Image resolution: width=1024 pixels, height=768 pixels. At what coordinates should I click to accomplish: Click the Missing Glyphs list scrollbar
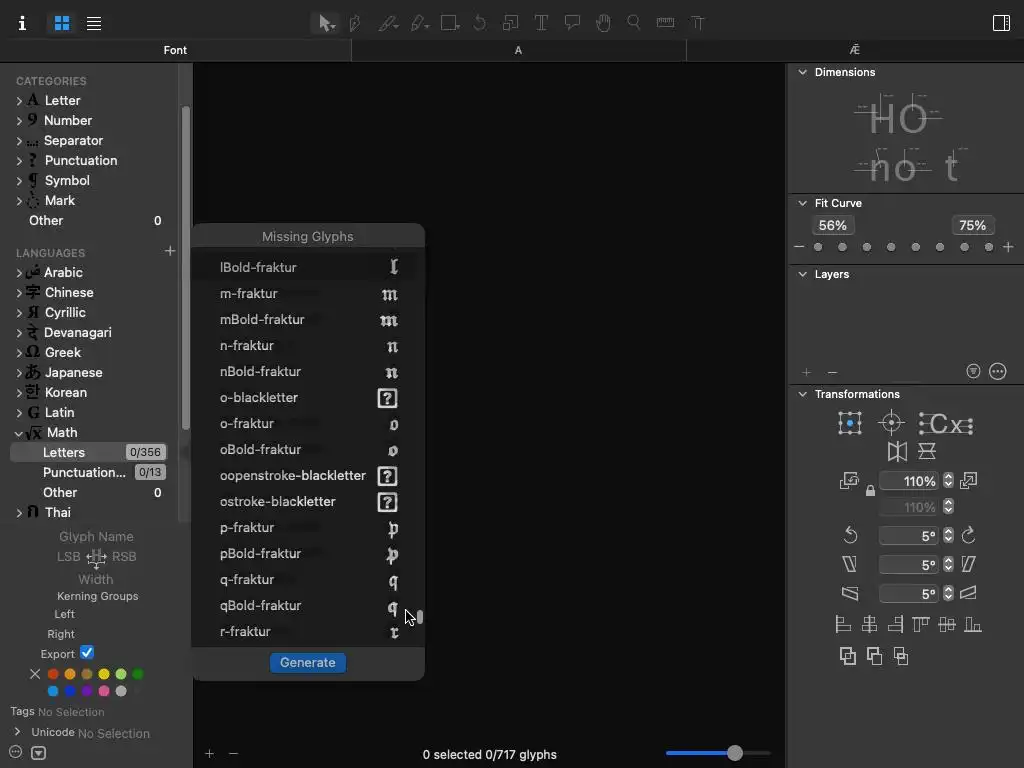tap(420, 616)
